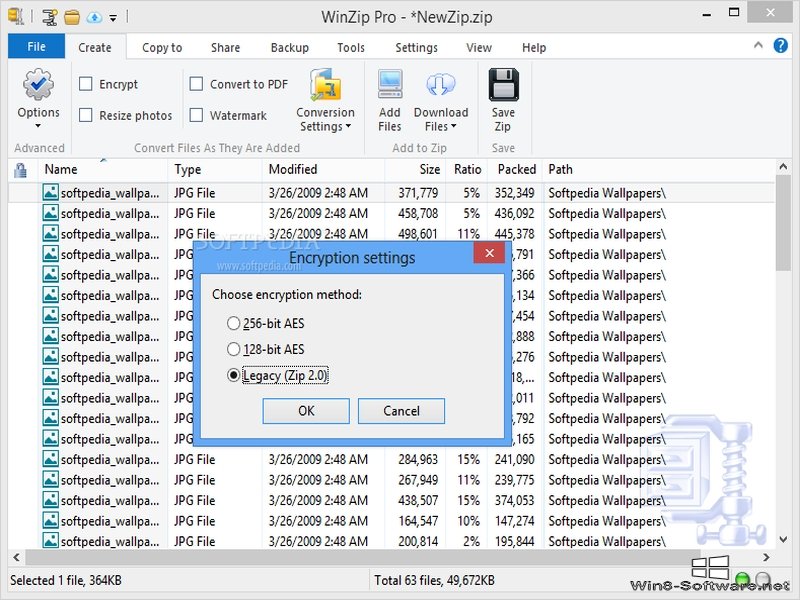
Task: Click the horizontal scrollbar right arrow
Action: tap(766, 557)
